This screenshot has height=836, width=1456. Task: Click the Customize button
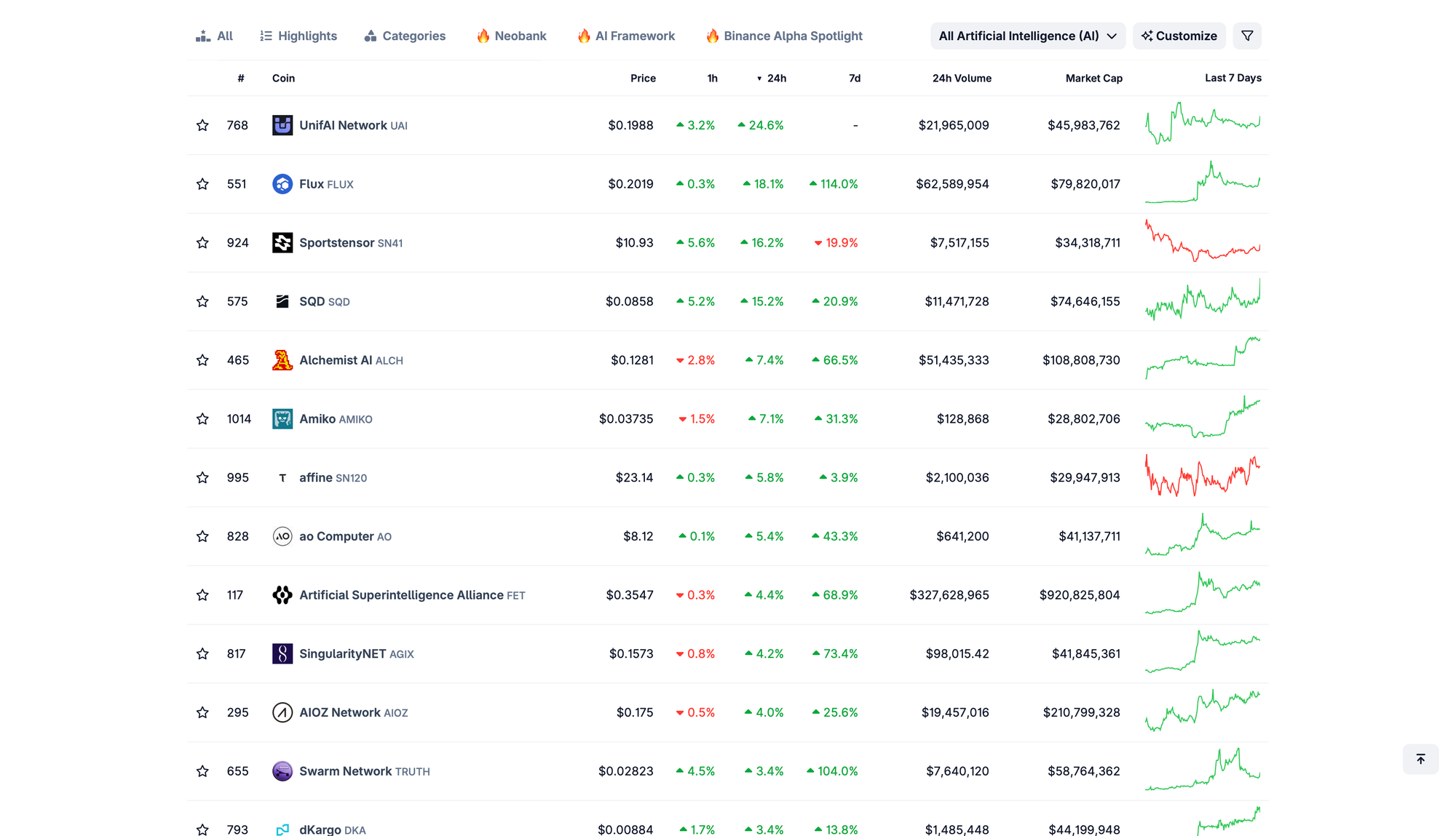pos(1179,36)
